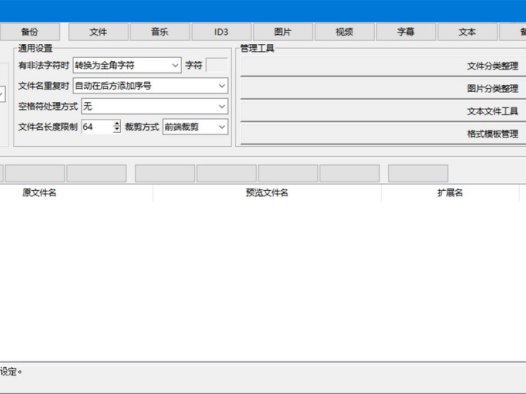Expand the 有非法字符时 dropdown
Viewport: 526px width, 394px height.
tap(127, 65)
